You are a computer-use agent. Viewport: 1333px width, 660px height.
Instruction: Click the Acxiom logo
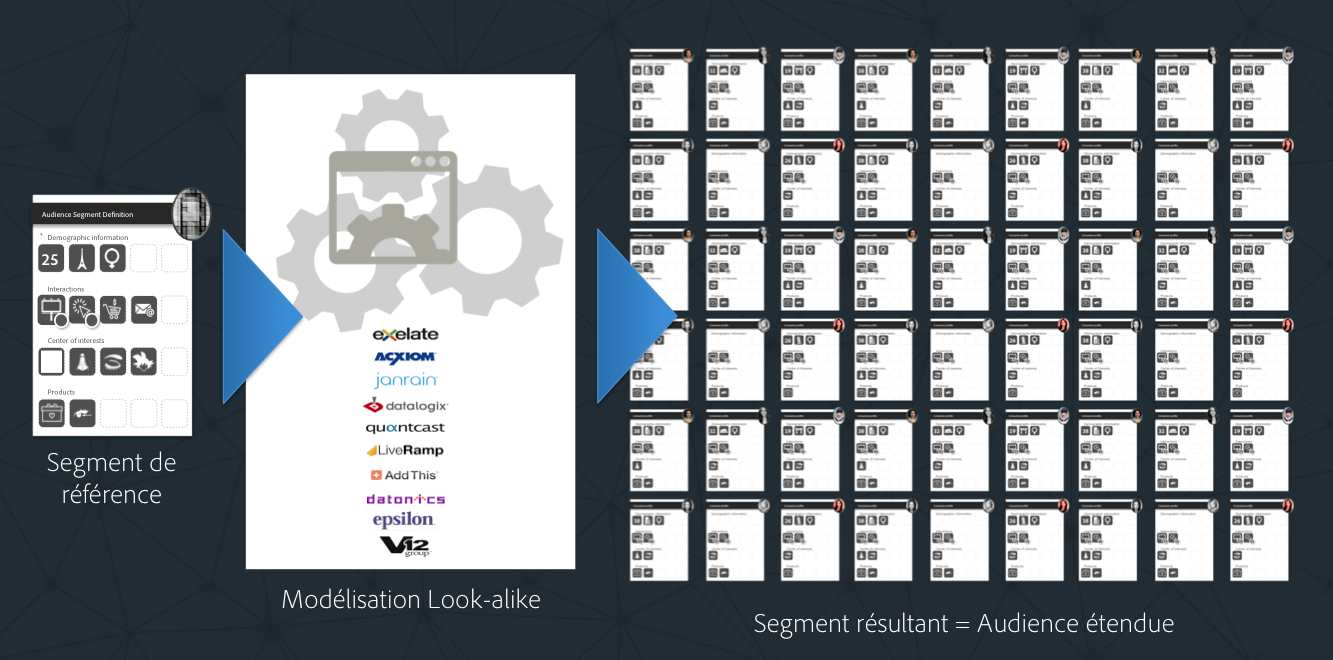click(405, 357)
